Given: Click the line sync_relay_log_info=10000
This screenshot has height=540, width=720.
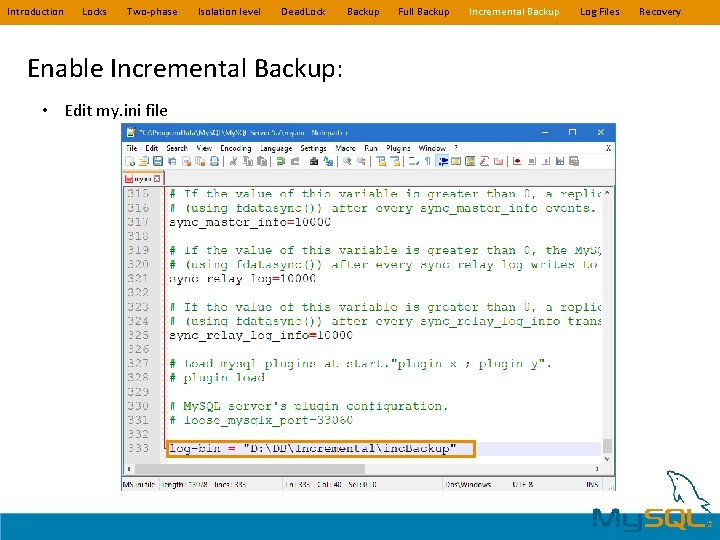Looking at the screenshot, I should [x=261, y=335].
